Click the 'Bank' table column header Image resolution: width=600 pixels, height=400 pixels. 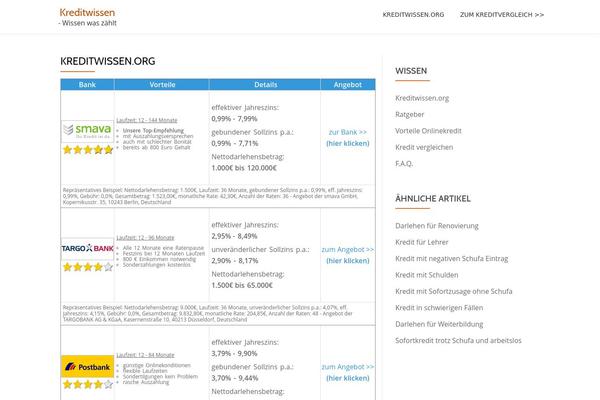click(87, 85)
